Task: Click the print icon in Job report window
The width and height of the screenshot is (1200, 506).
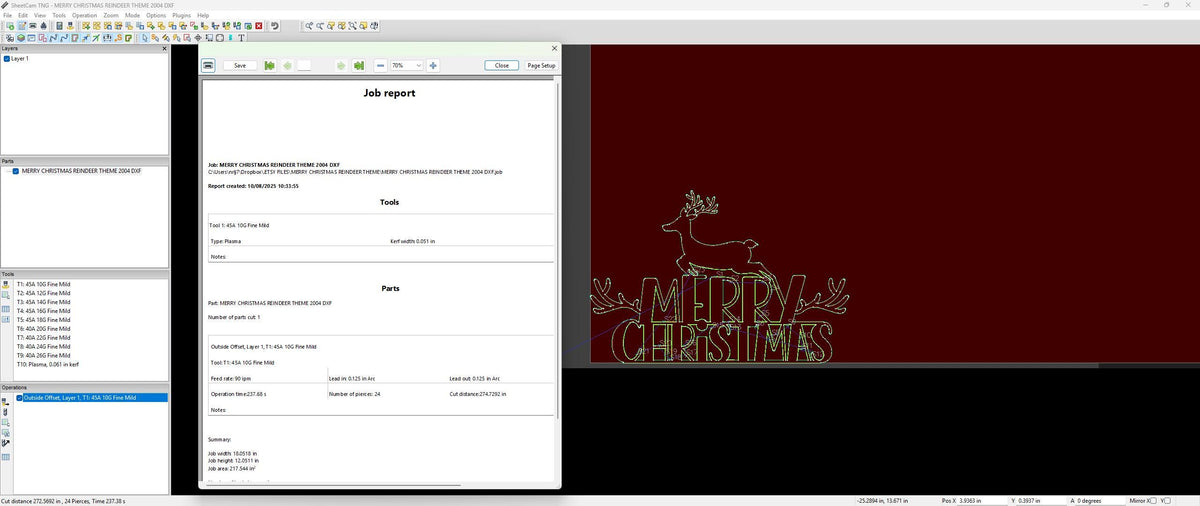Action: (209, 65)
